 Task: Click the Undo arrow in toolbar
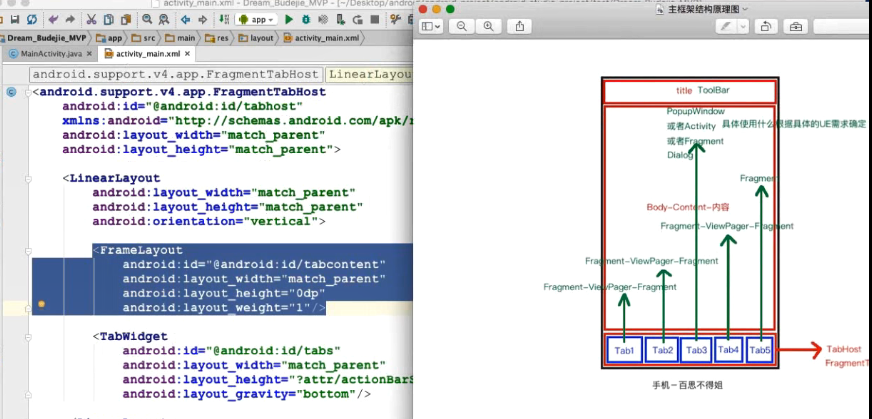click(53, 19)
